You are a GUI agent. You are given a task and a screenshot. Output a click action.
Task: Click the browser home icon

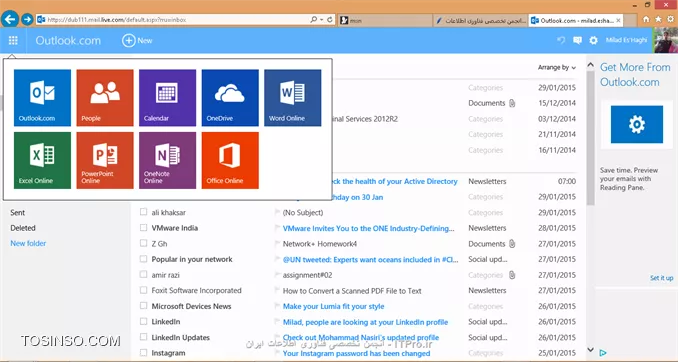pyautogui.click(x=646, y=19)
